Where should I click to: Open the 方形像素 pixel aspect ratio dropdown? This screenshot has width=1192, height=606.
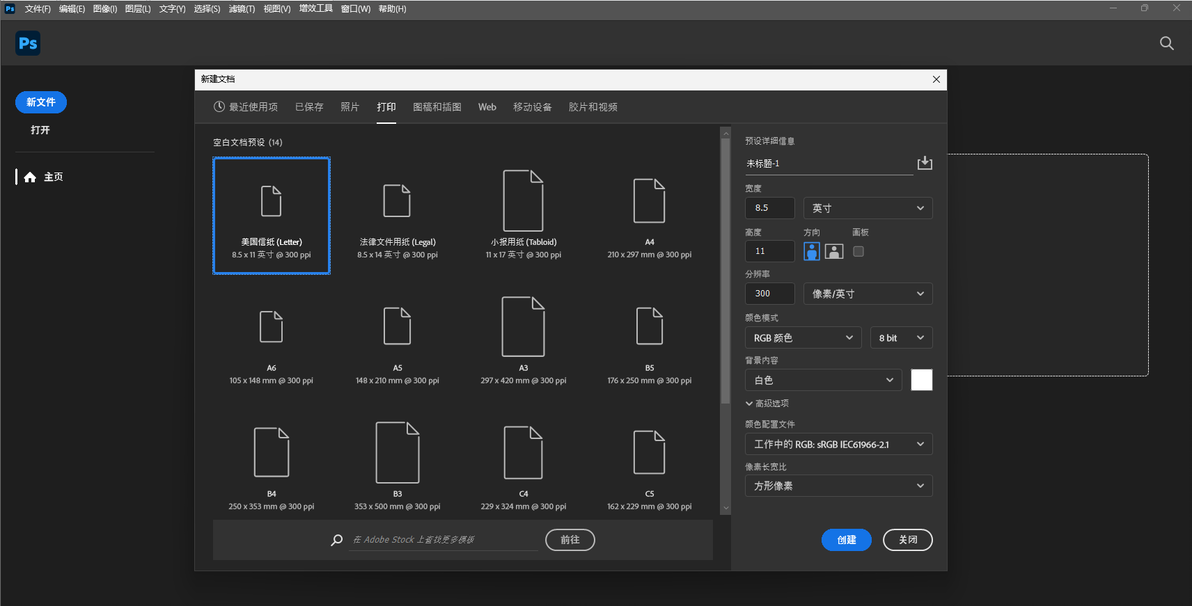click(x=839, y=486)
